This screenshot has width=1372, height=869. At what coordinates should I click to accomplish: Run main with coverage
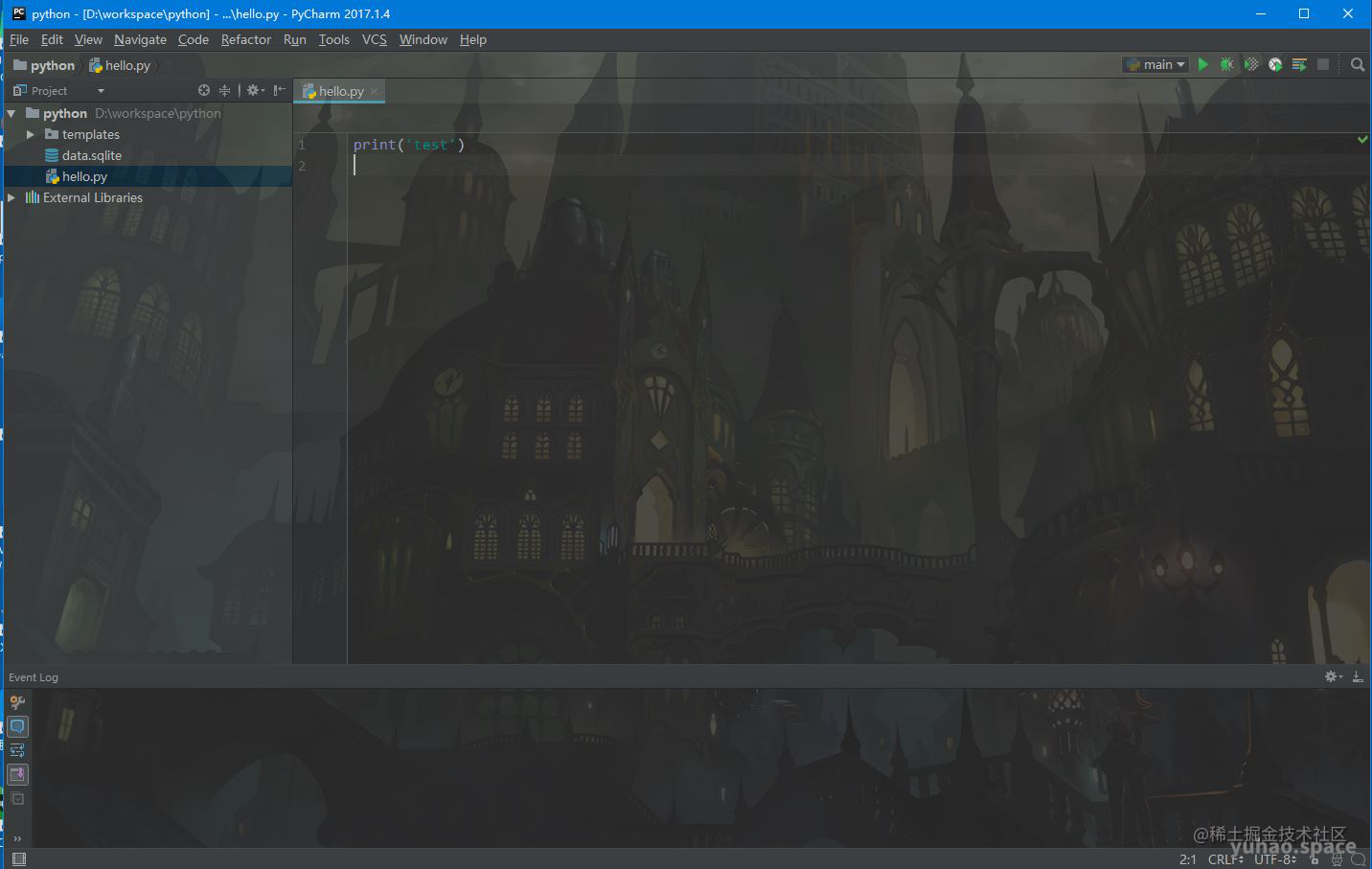[1251, 64]
